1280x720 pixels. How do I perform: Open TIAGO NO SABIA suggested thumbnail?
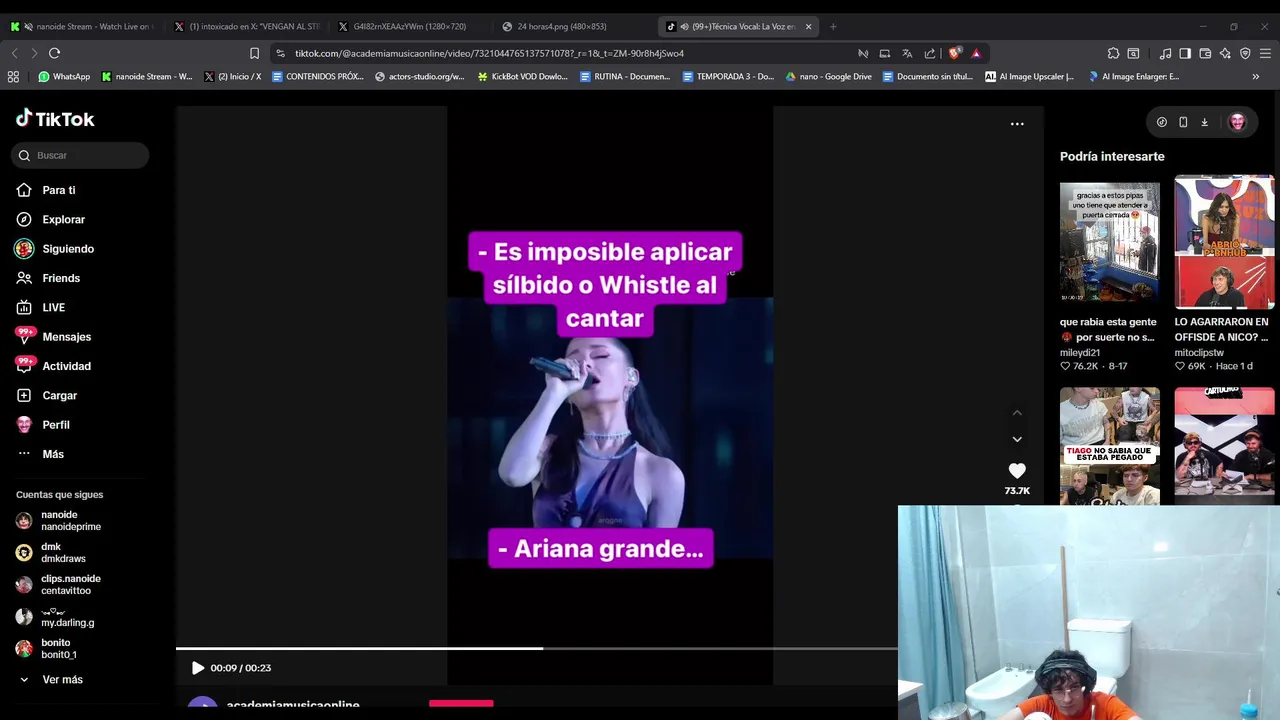click(1110, 446)
